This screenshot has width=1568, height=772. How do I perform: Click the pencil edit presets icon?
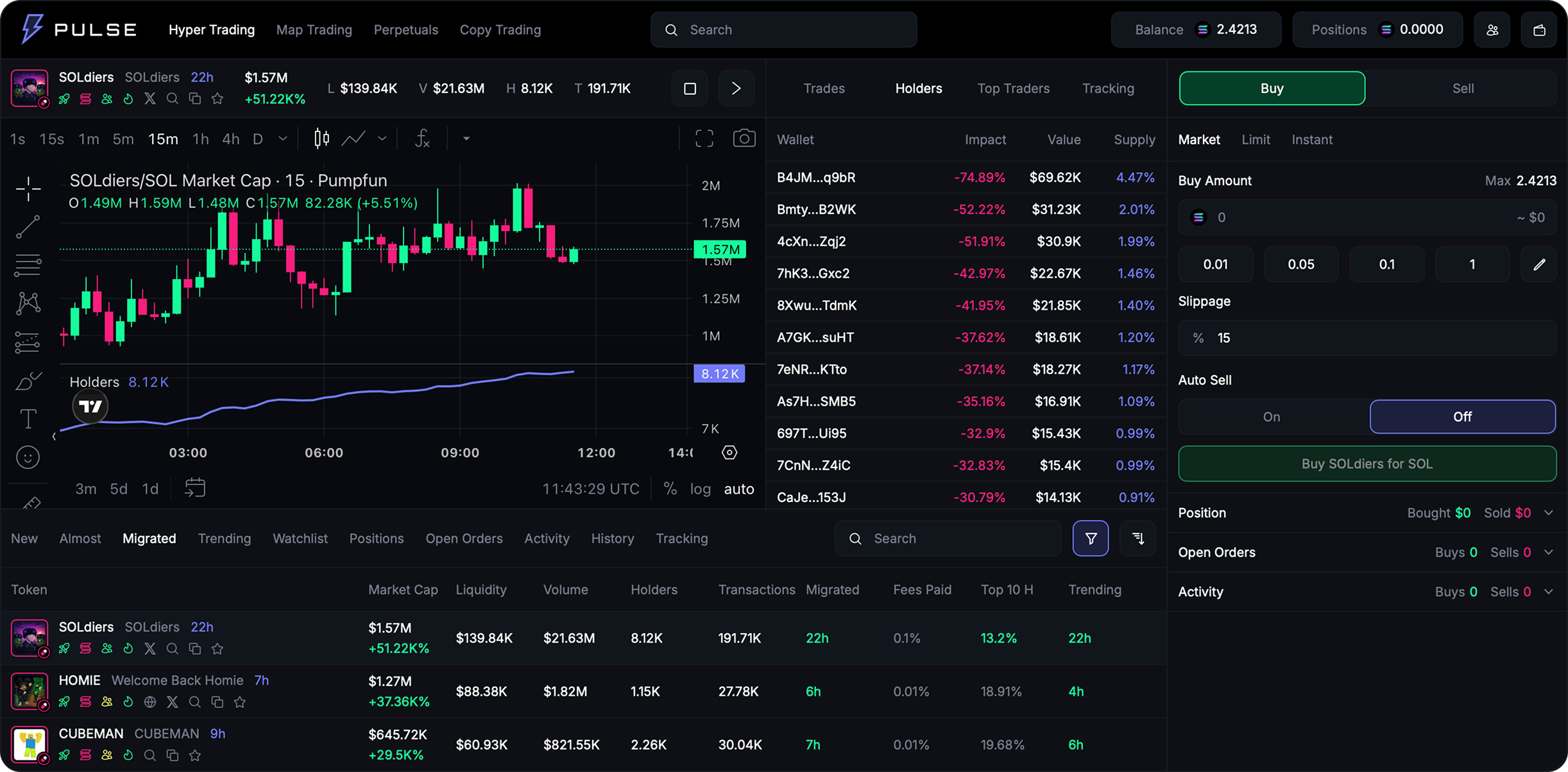click(1539, 264)
